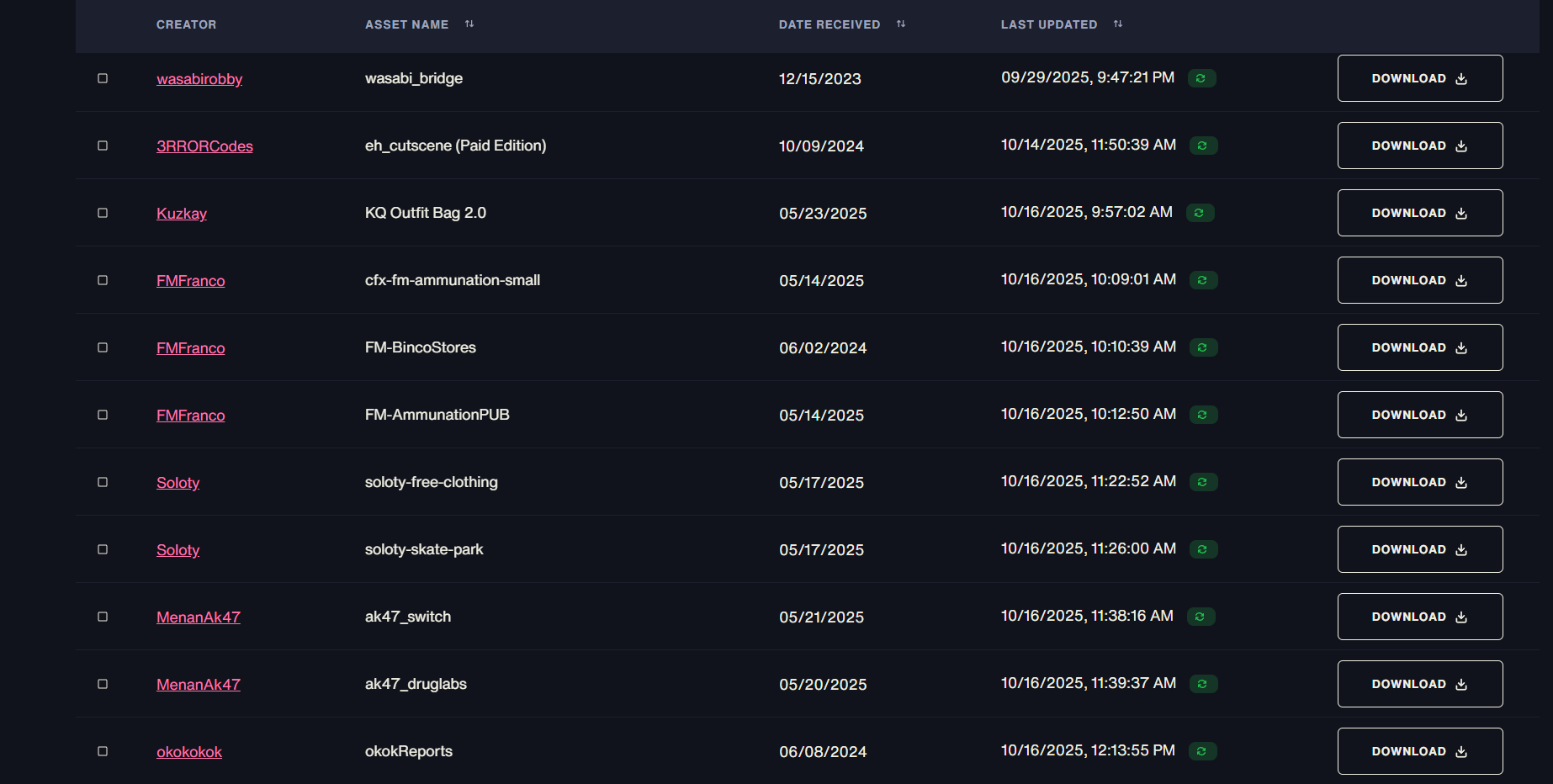The width and height of the screenshot is (1553, 784).
Task: Open wasabirobby creator link
Action: [199, 79]
